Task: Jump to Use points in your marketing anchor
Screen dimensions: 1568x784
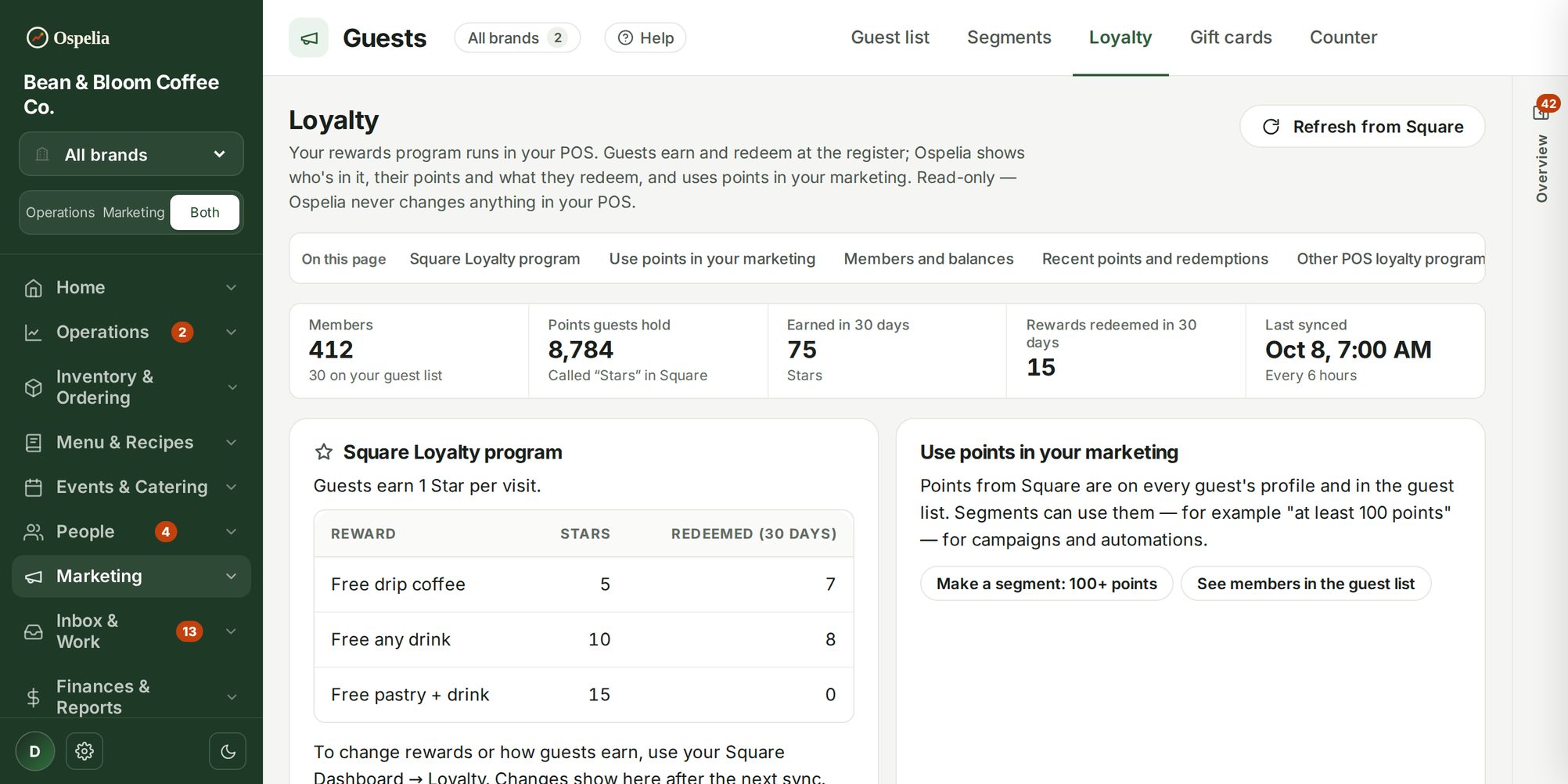Action: pos(712,259)
